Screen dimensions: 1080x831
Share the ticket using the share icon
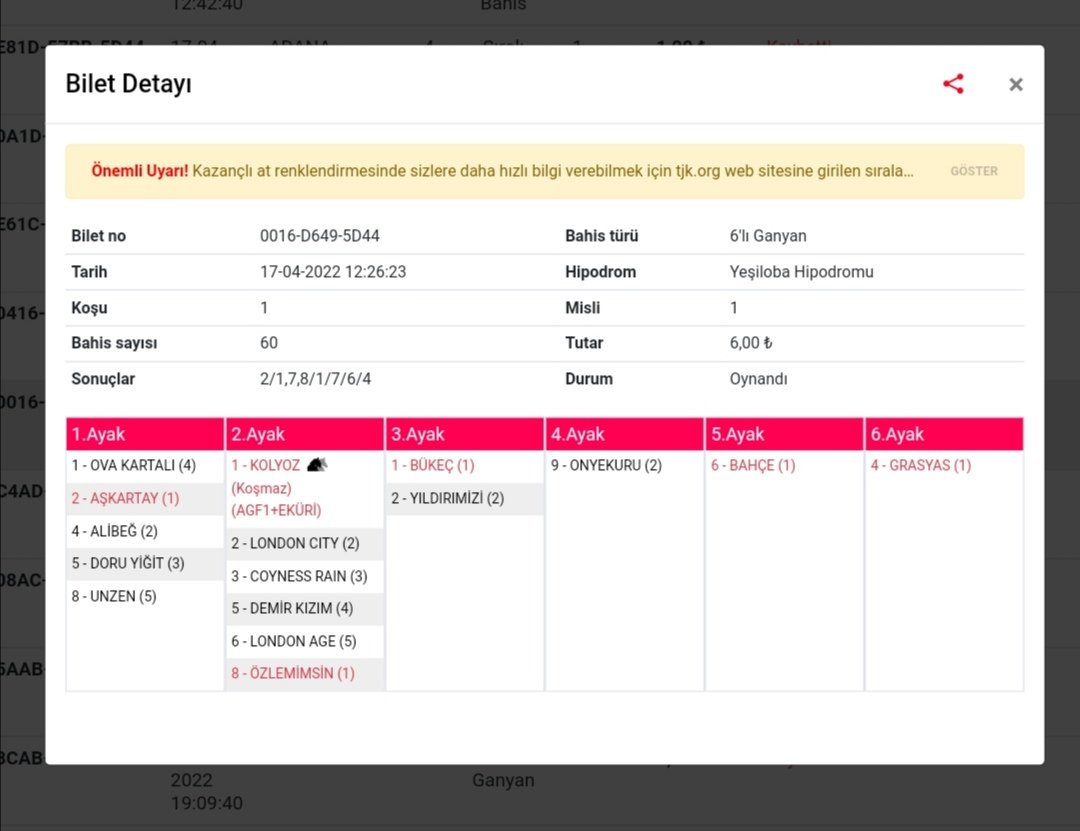pos(953,84)
